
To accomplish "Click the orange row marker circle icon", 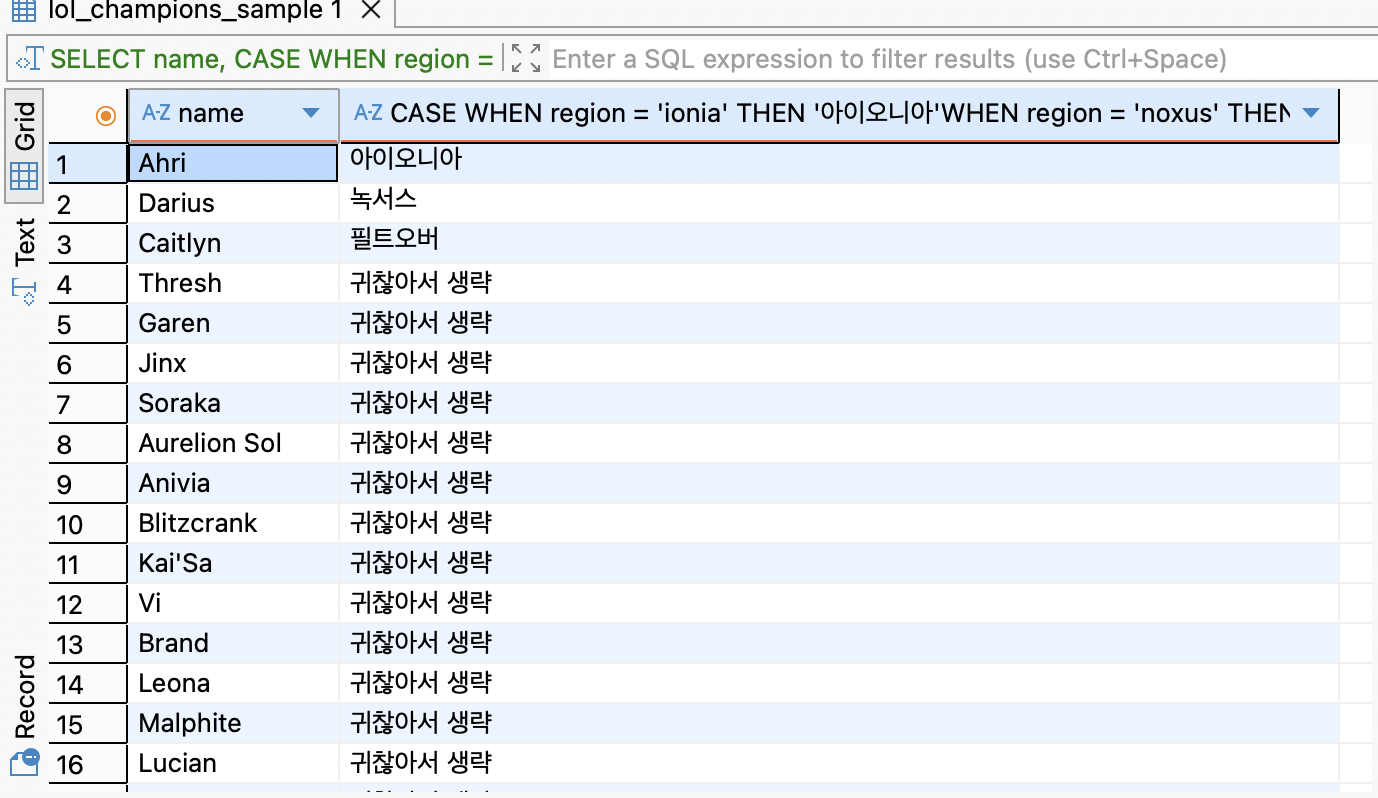I will coord(106,116).
